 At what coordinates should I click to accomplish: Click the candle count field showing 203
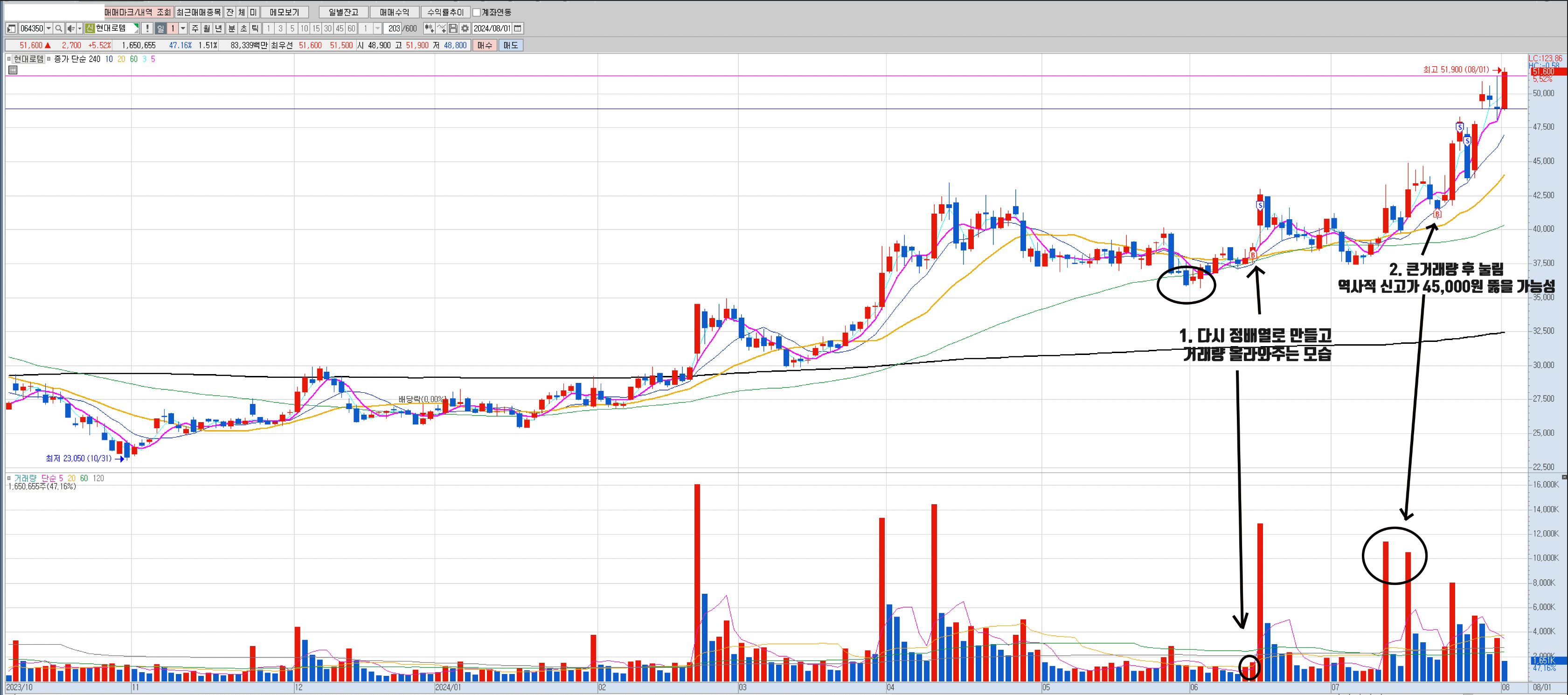393,28
